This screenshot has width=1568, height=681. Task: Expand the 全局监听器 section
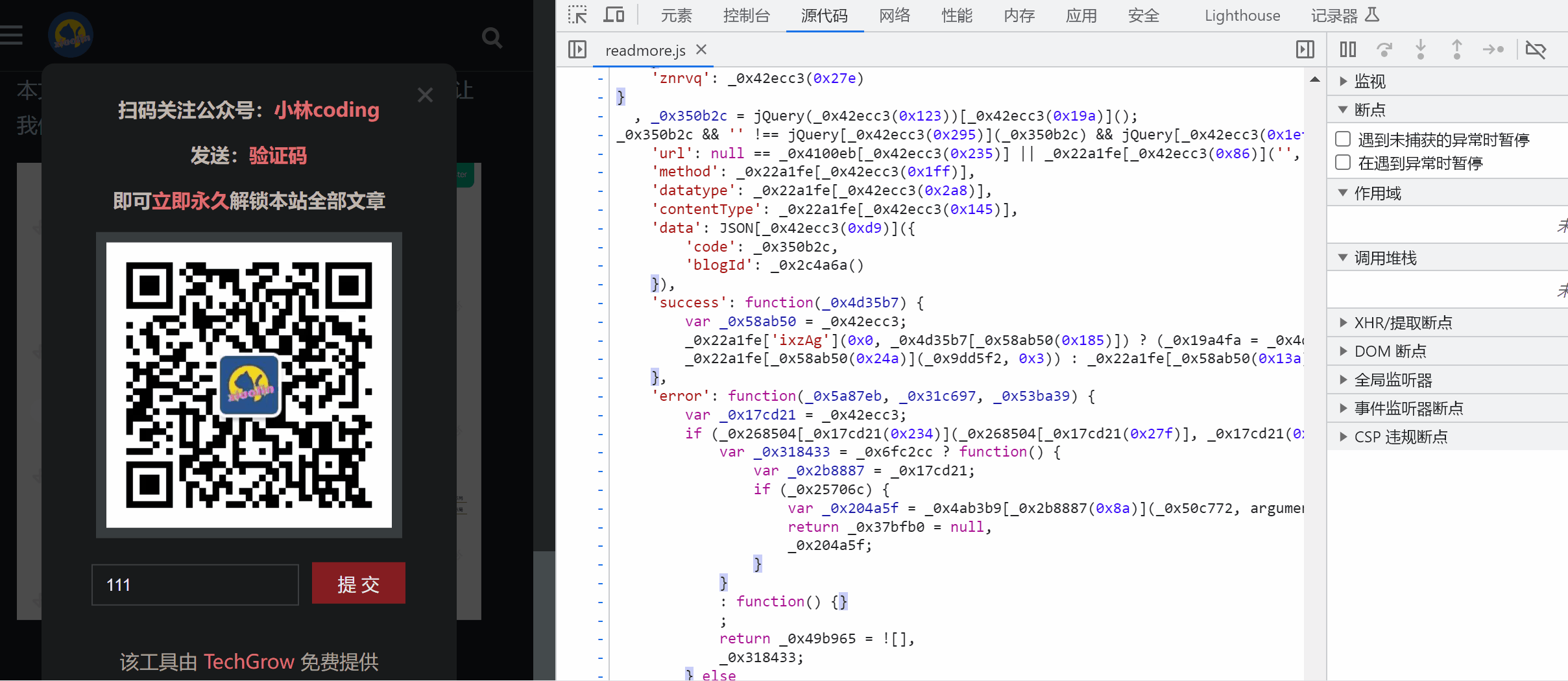(x=1447, y=380)
